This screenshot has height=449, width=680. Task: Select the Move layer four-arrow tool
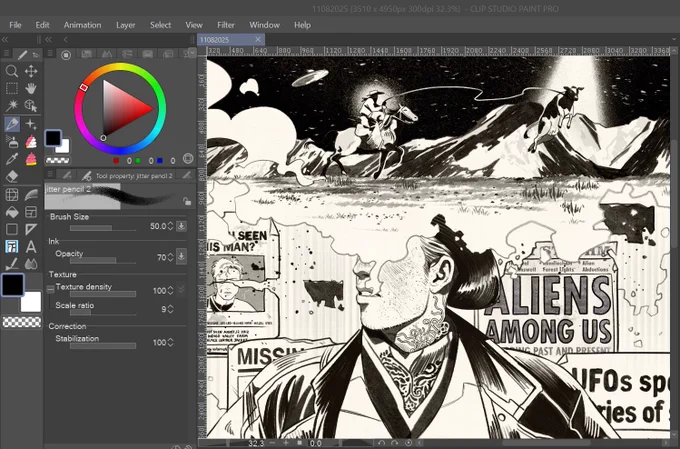[31, 71]
